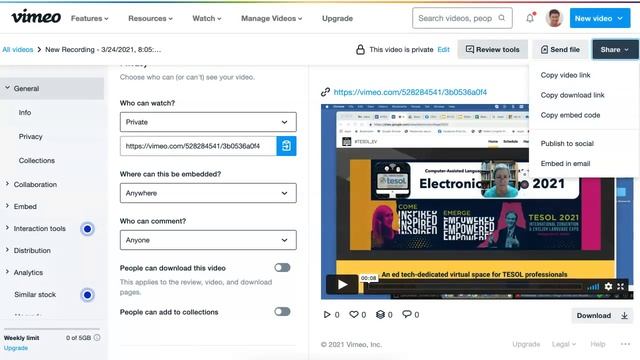Viewport: 640px width, 360px height.
Task: Go back to All videos breadcrumb
Action: pyautogui.click(x=18, y=49)
